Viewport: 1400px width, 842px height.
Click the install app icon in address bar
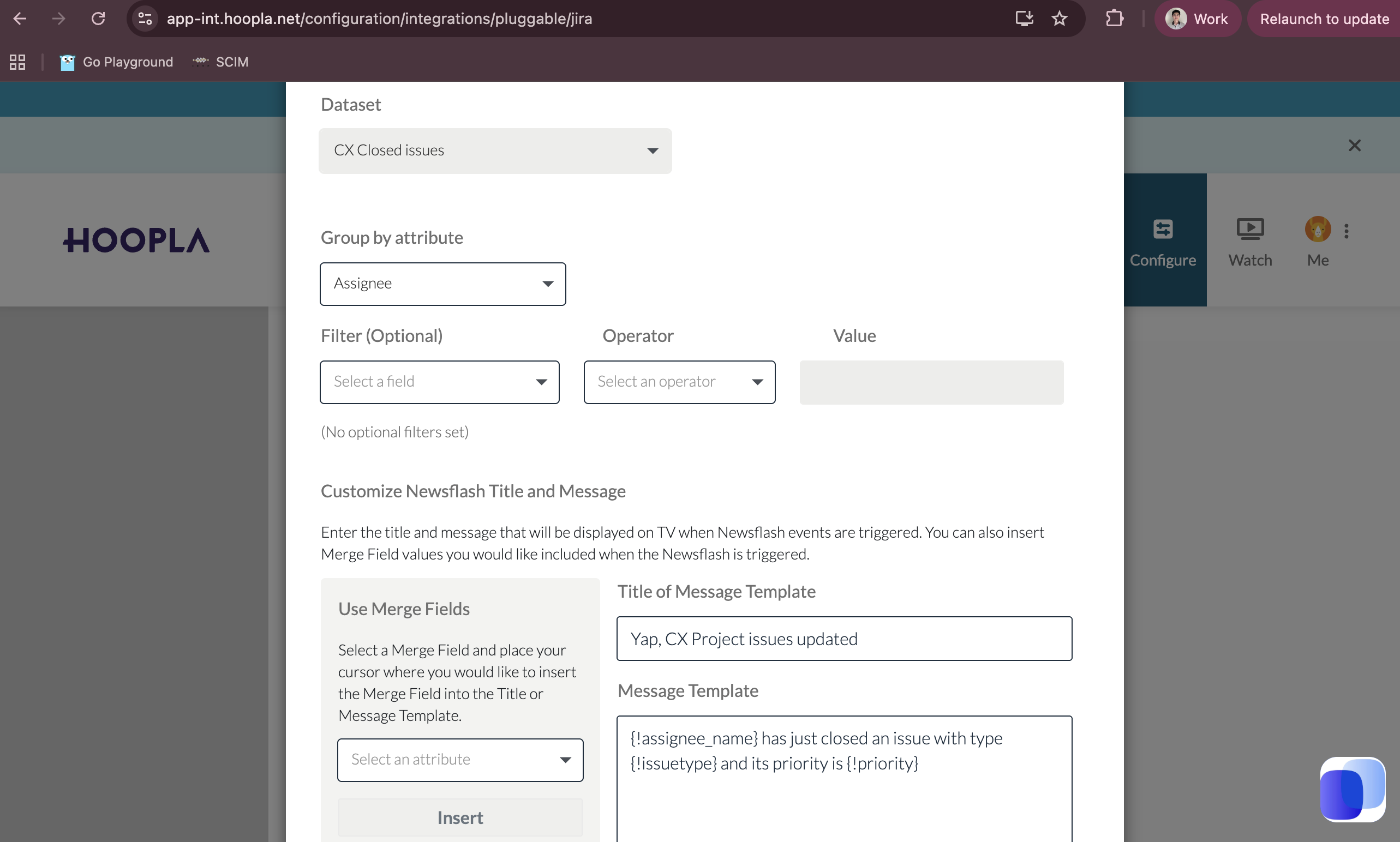[1024, 19]
